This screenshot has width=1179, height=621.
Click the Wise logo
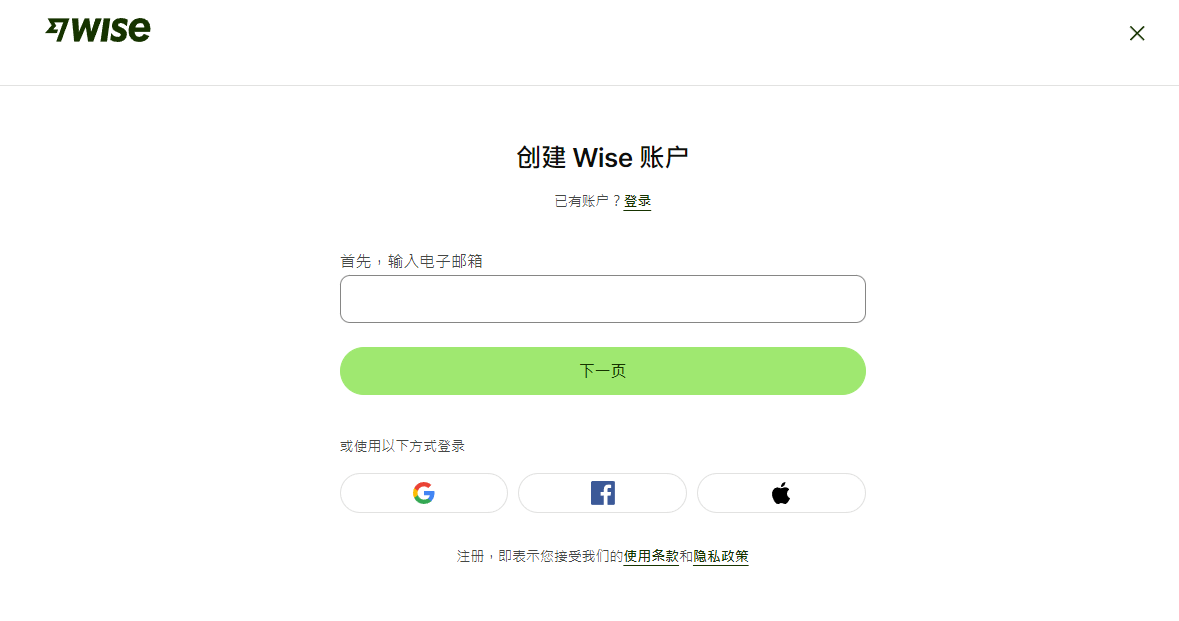pos(98,29)
